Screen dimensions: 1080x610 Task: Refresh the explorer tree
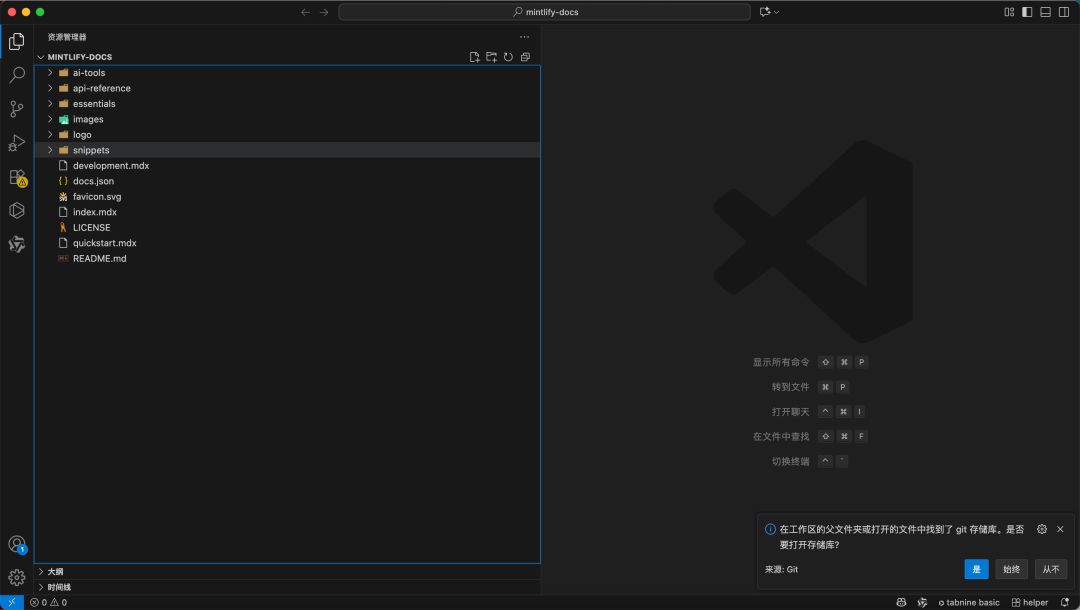tap(508, 57)
